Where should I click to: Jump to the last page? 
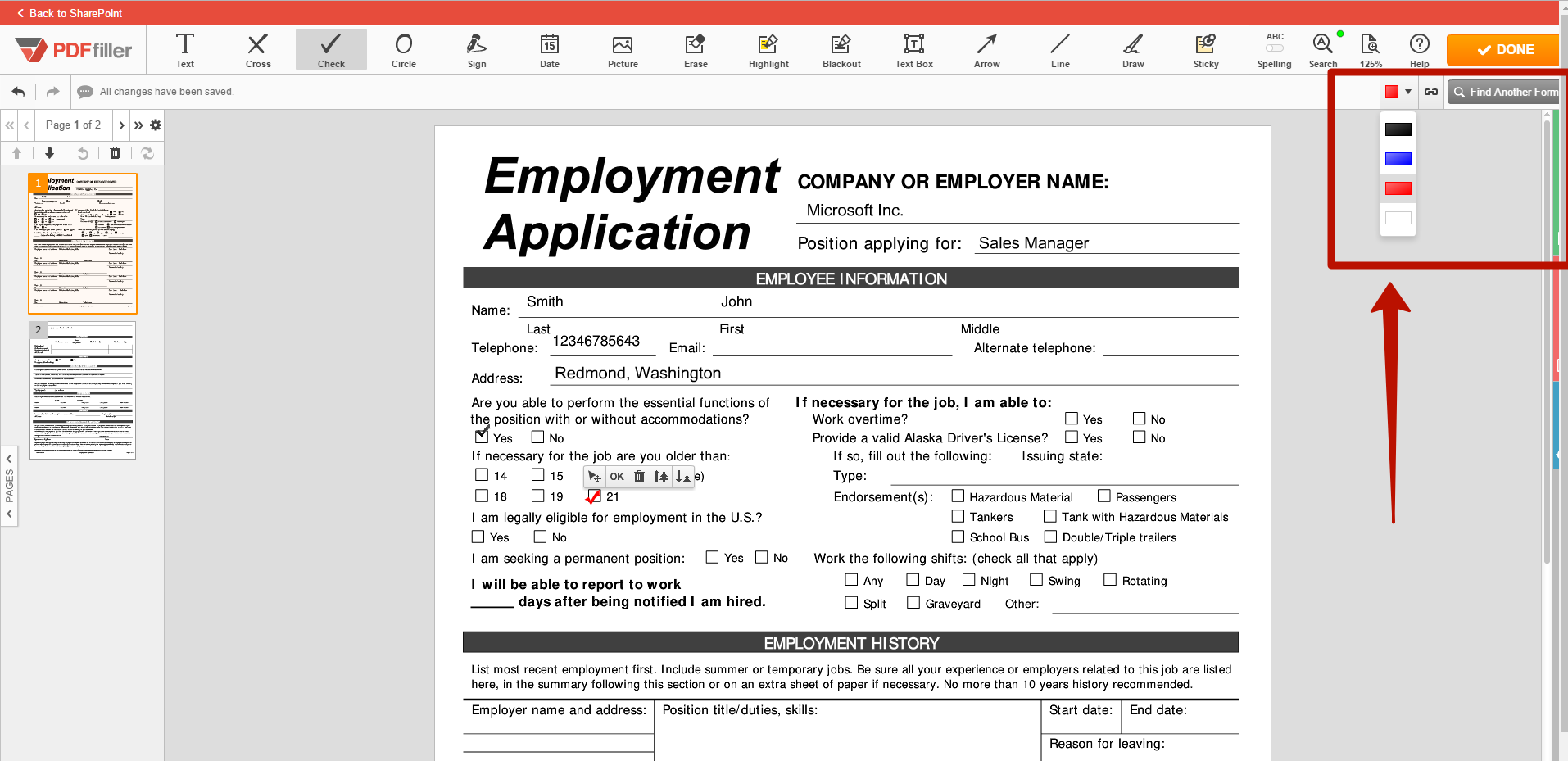tap(138, 125)
